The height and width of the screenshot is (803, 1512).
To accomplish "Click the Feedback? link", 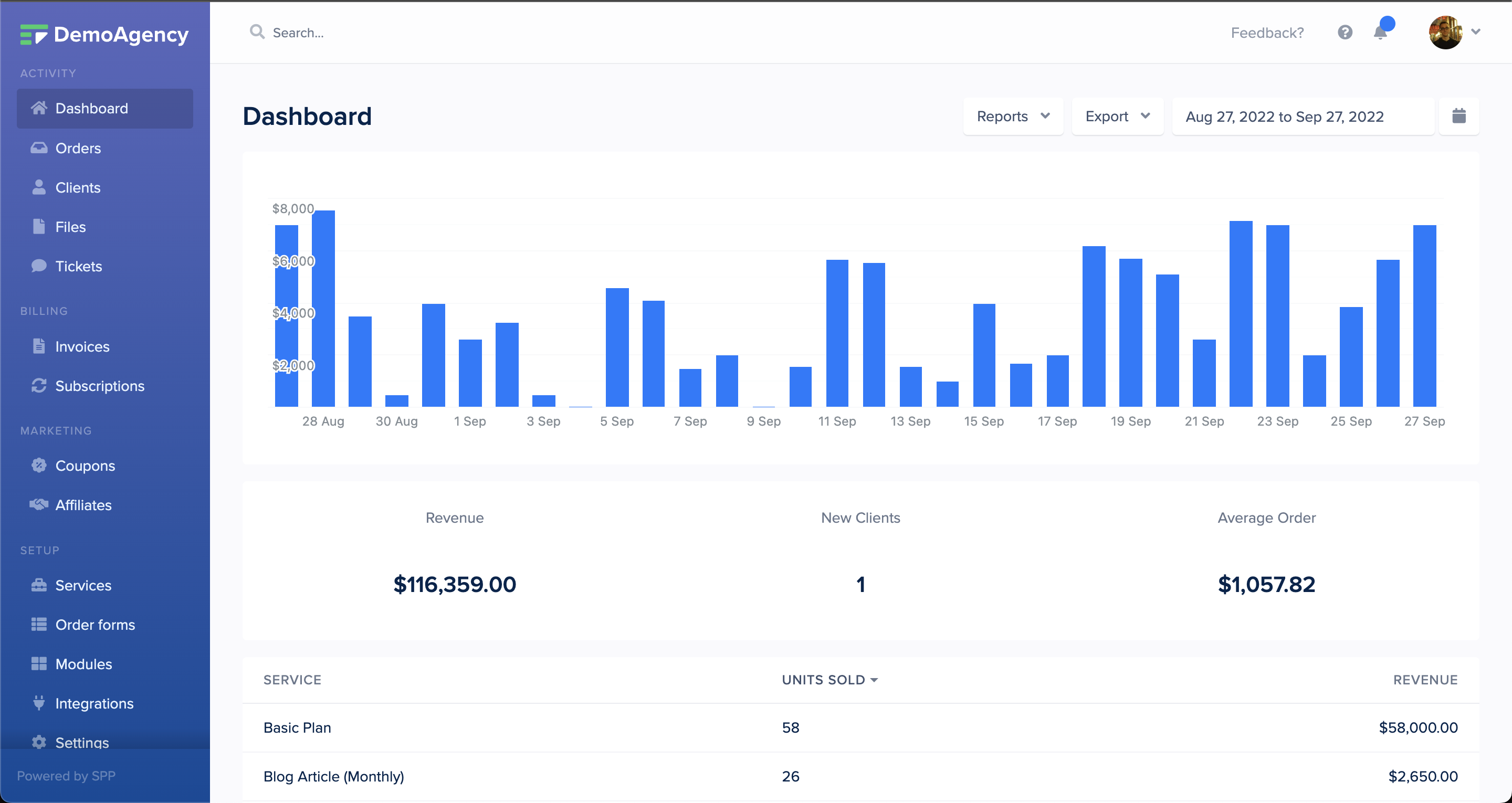I will [x=1267, y=33].
